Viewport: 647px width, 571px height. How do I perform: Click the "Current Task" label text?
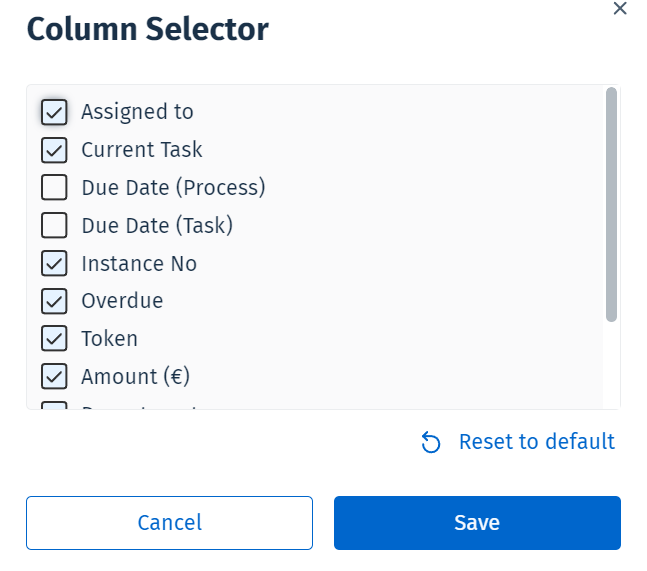[142, 150]
